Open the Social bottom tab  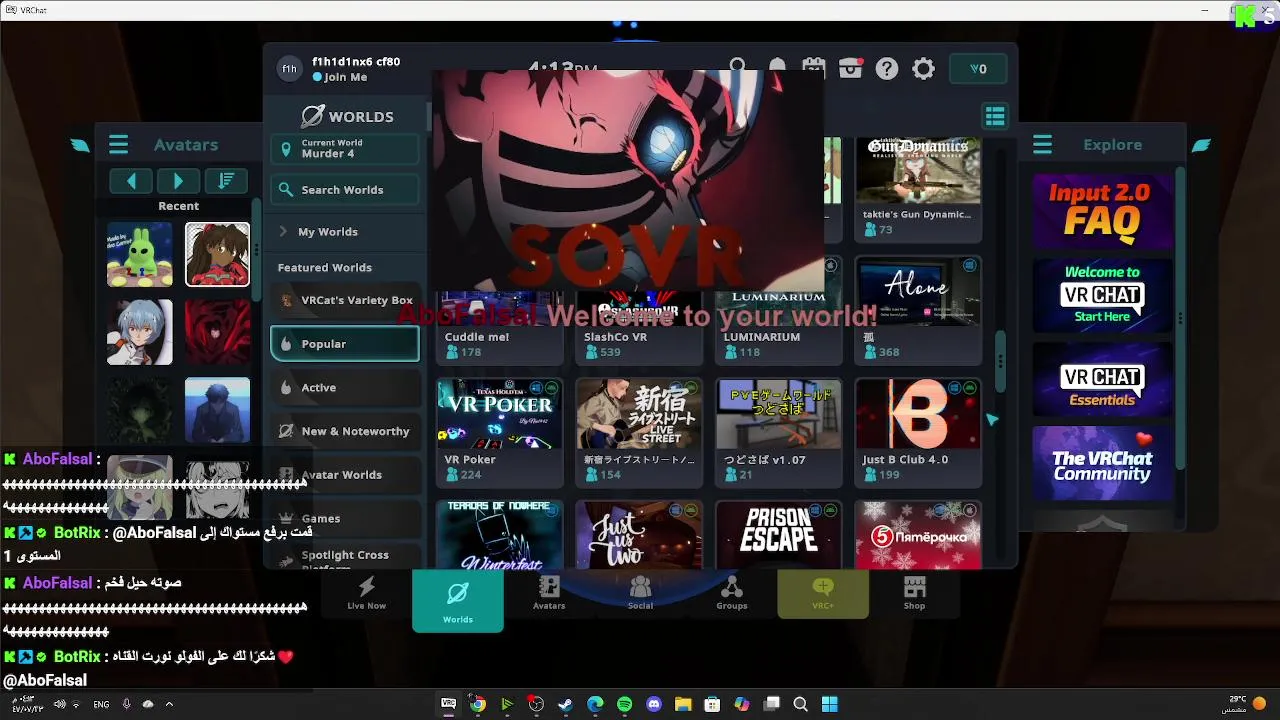tap(640, 593)
